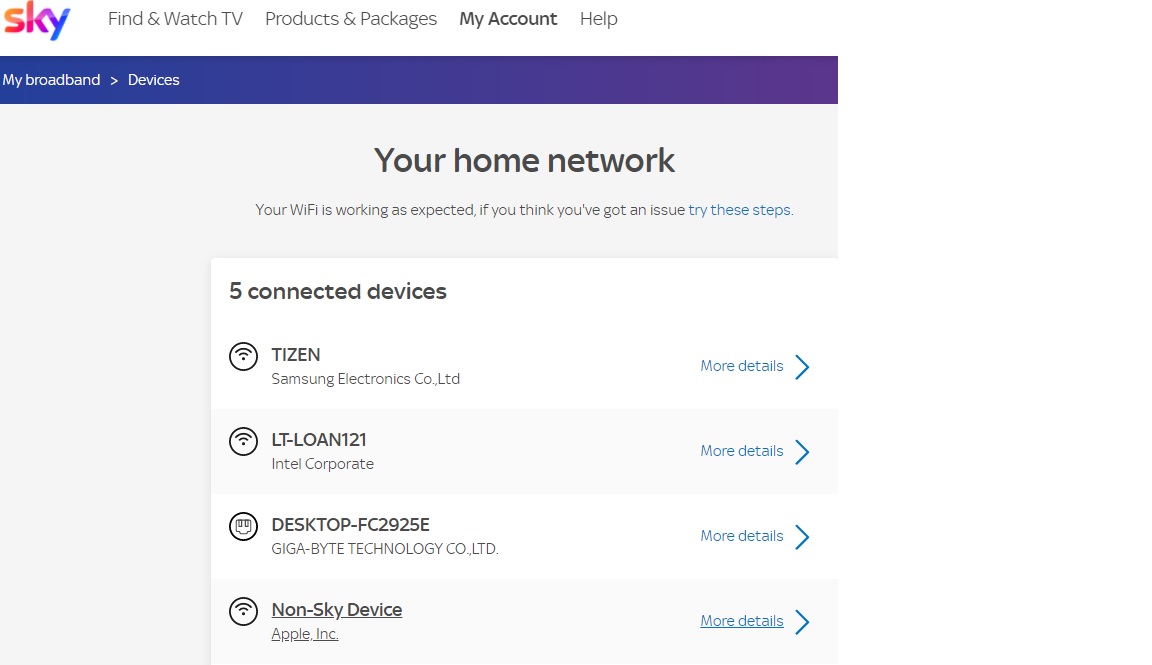The height and width of the screenshot is (665, 1152).
Task: Expand the DESKTOP-FC2925E chevron arrow
Action: (802, 537)
